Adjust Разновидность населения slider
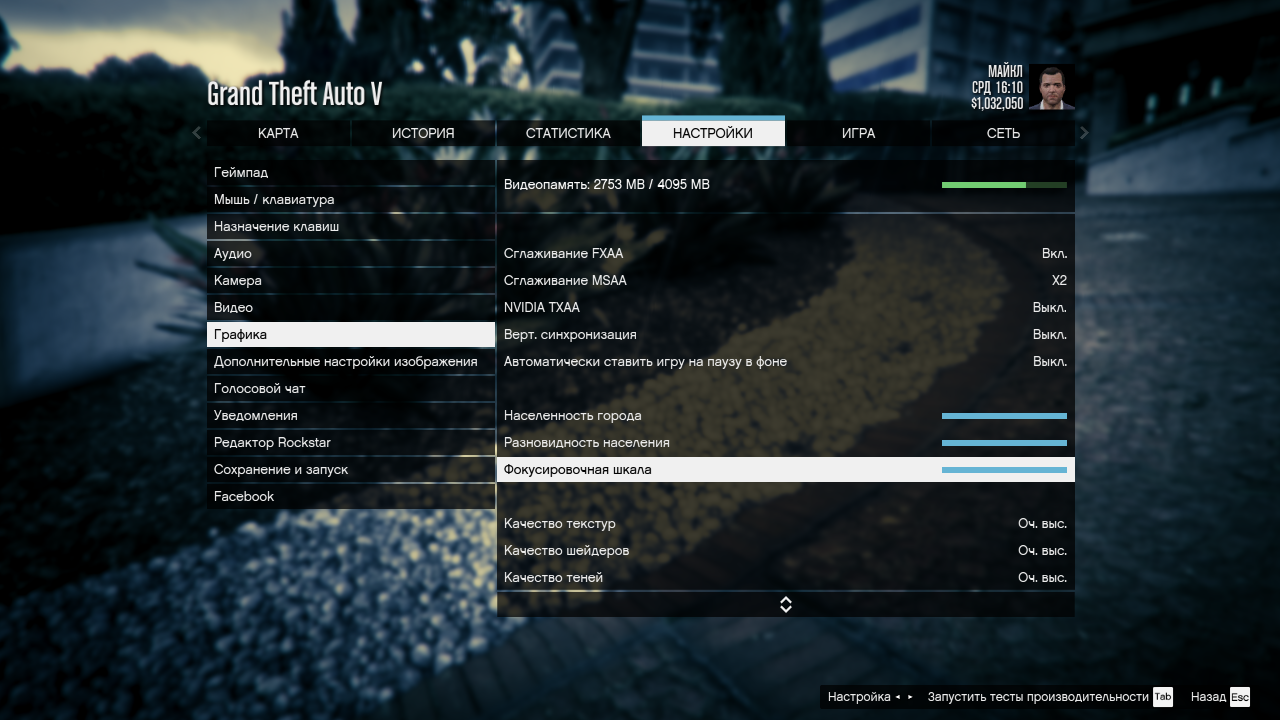Image resolution: width=1280 pixels, height=720 pixels. (1004, 443)
